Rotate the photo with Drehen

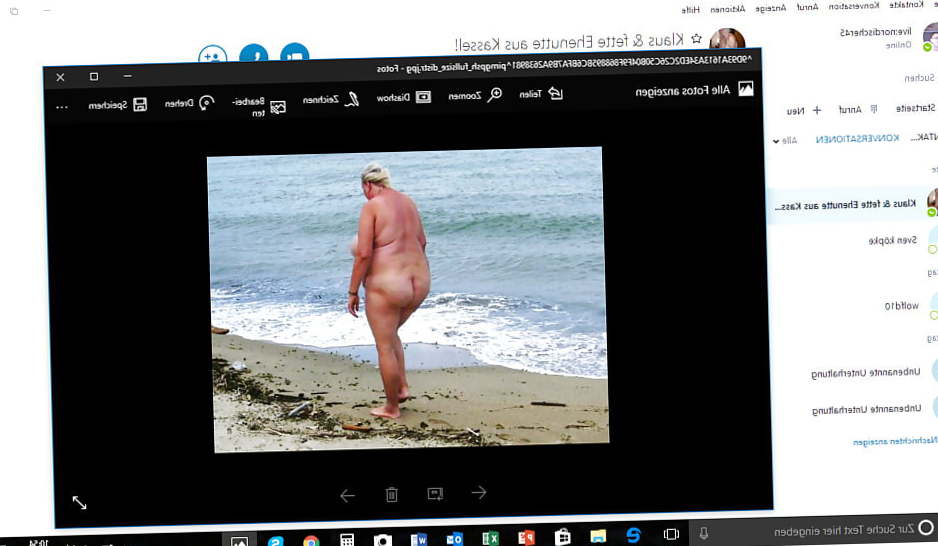(206, 102)
